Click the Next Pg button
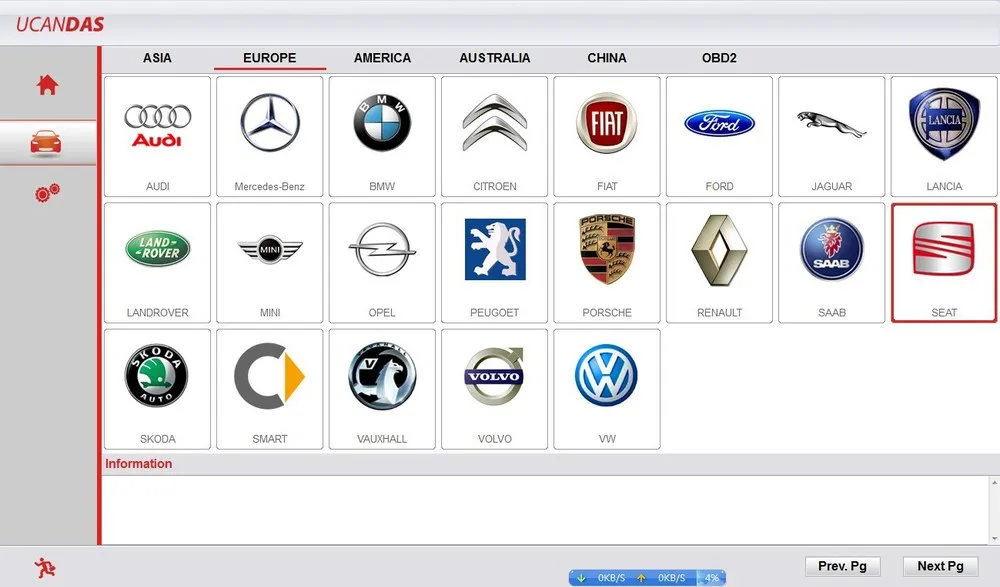The width and height of the screenshot is (1000, 587). tap(940, 566)
